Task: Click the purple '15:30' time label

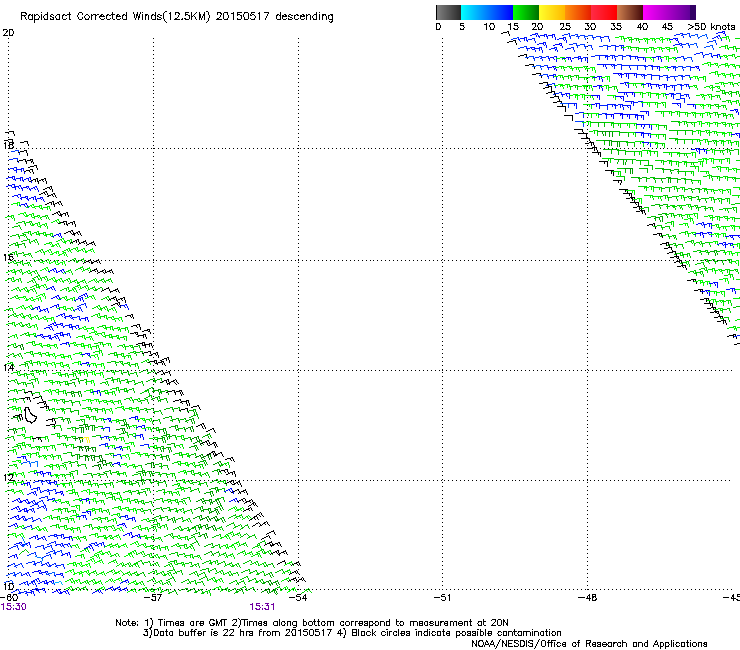Action: click(x=13, y=607)
